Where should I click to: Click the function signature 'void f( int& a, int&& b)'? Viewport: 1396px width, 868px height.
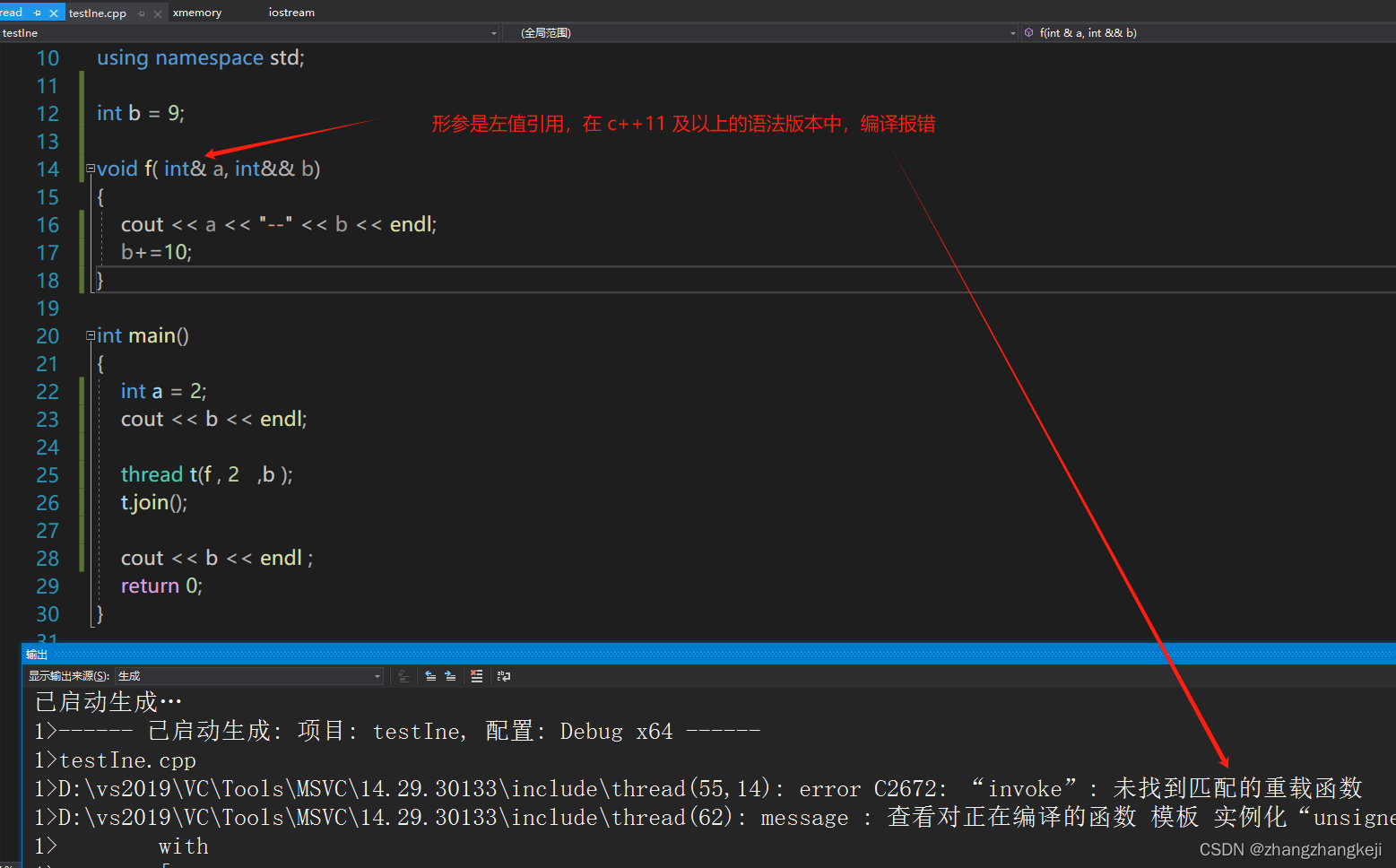point(209,169)
